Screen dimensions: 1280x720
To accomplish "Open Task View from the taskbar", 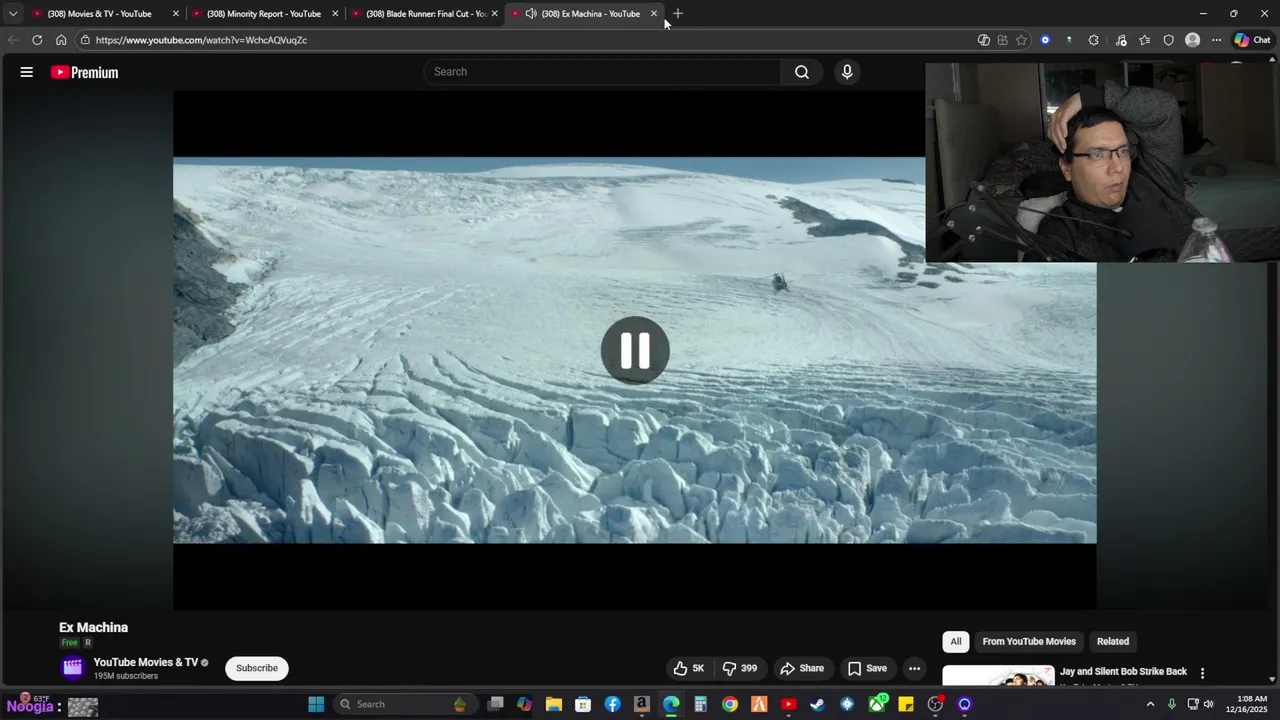I will pos(495,704).
